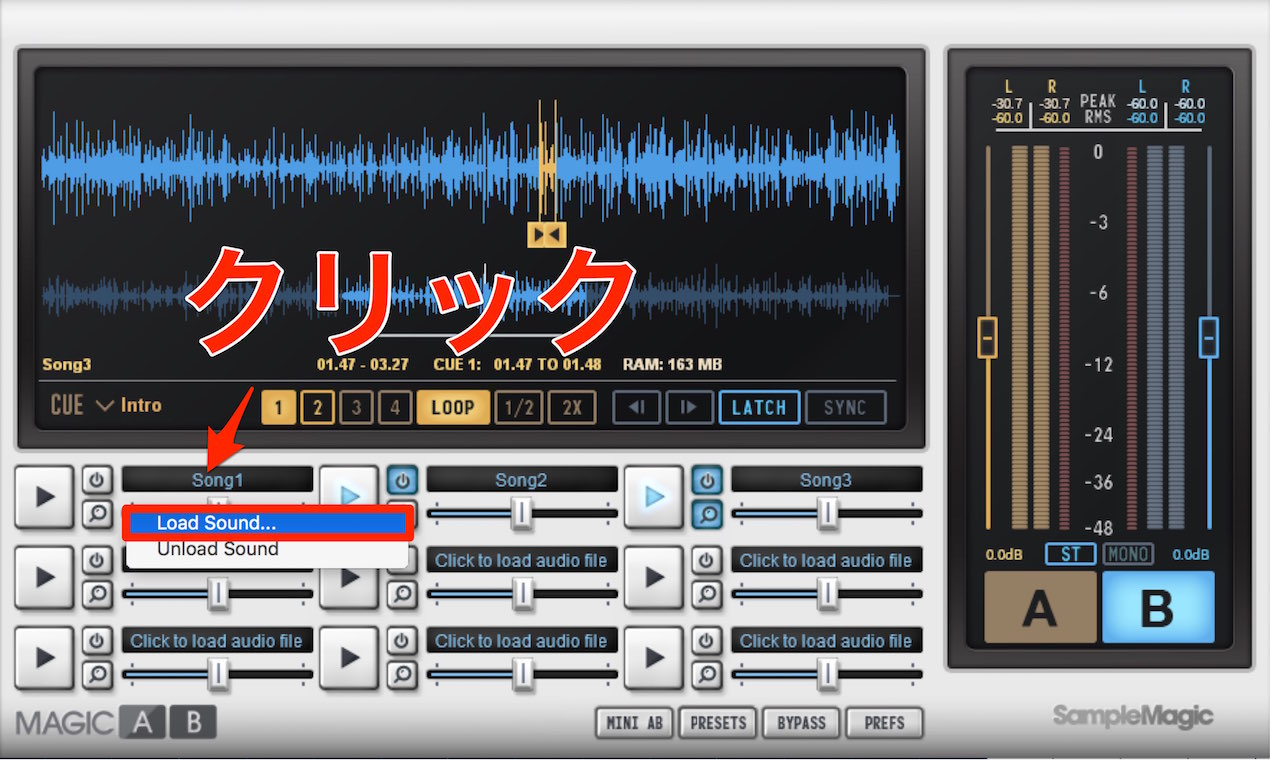Click the yellow loop marker handle on waveform
Screen dimensions: 1270x760
coord(547,235)
